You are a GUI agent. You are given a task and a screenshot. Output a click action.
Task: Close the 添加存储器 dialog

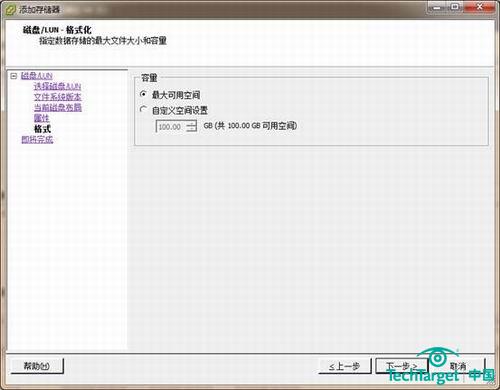(479, 7)
